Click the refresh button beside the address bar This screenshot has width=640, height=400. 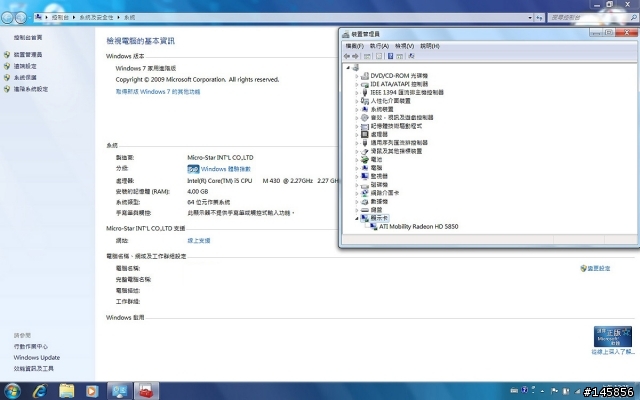(540, 18)
